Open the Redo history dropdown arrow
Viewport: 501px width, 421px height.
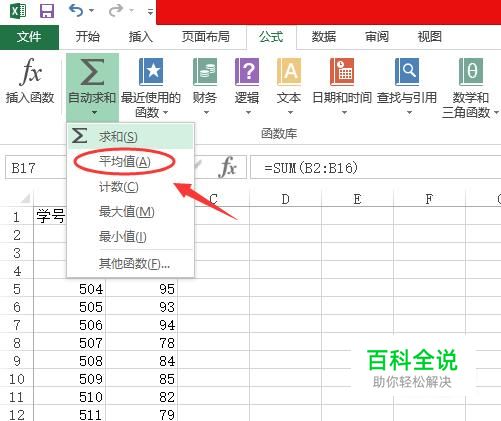(132, 11)
